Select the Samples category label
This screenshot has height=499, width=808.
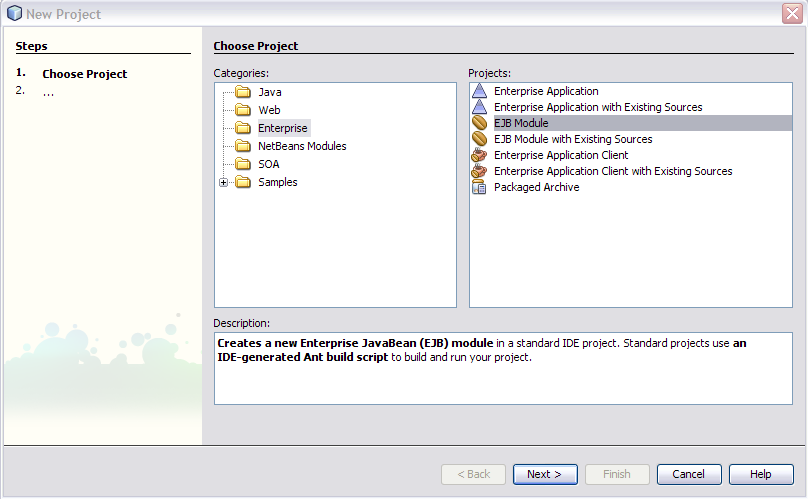click(x=278, y=182)
